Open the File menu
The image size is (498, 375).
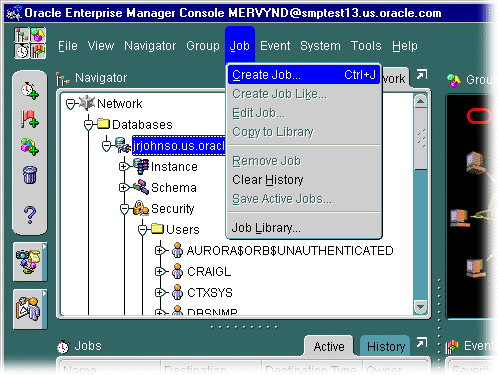point(68,46)
